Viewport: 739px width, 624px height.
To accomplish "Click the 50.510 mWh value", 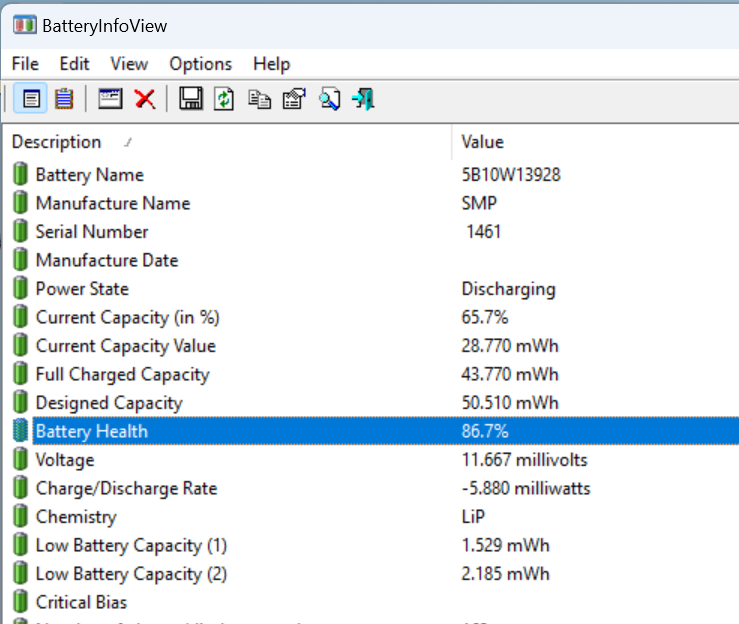I will [510, 402].
